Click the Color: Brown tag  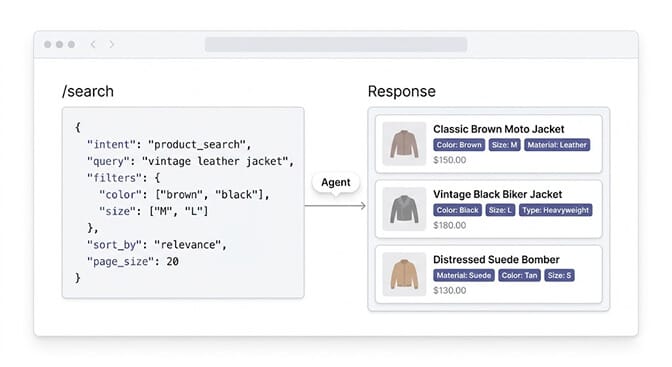click(x=459, y=145)
